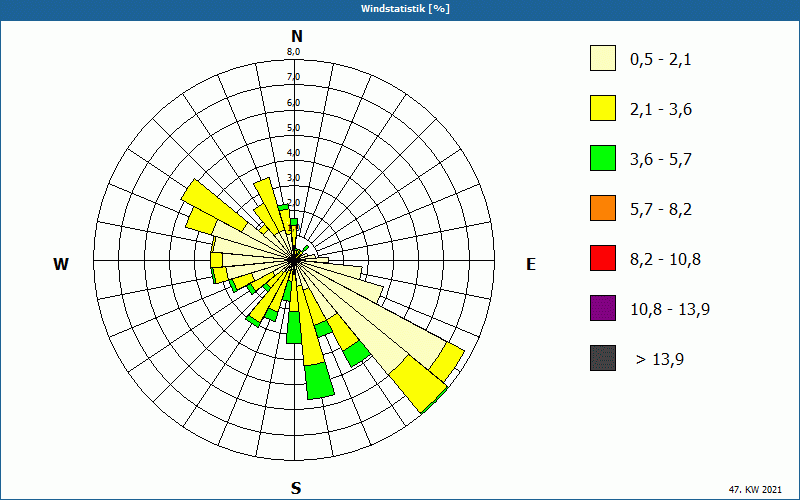
Task: Click the 7,0 radial axis label
Action: click(x=293, y=77)
